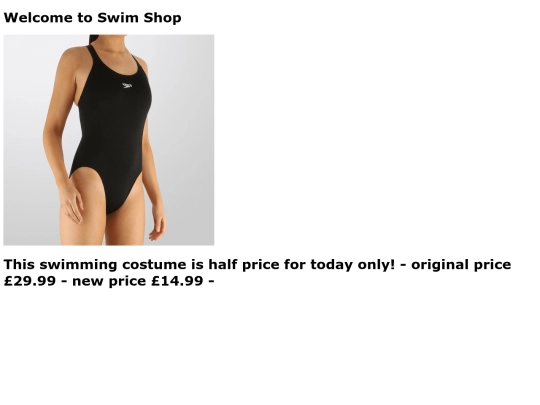Click the new price £14.99 text
The height and width of the screenshot is (405, 540).
[x=177, y=281]
